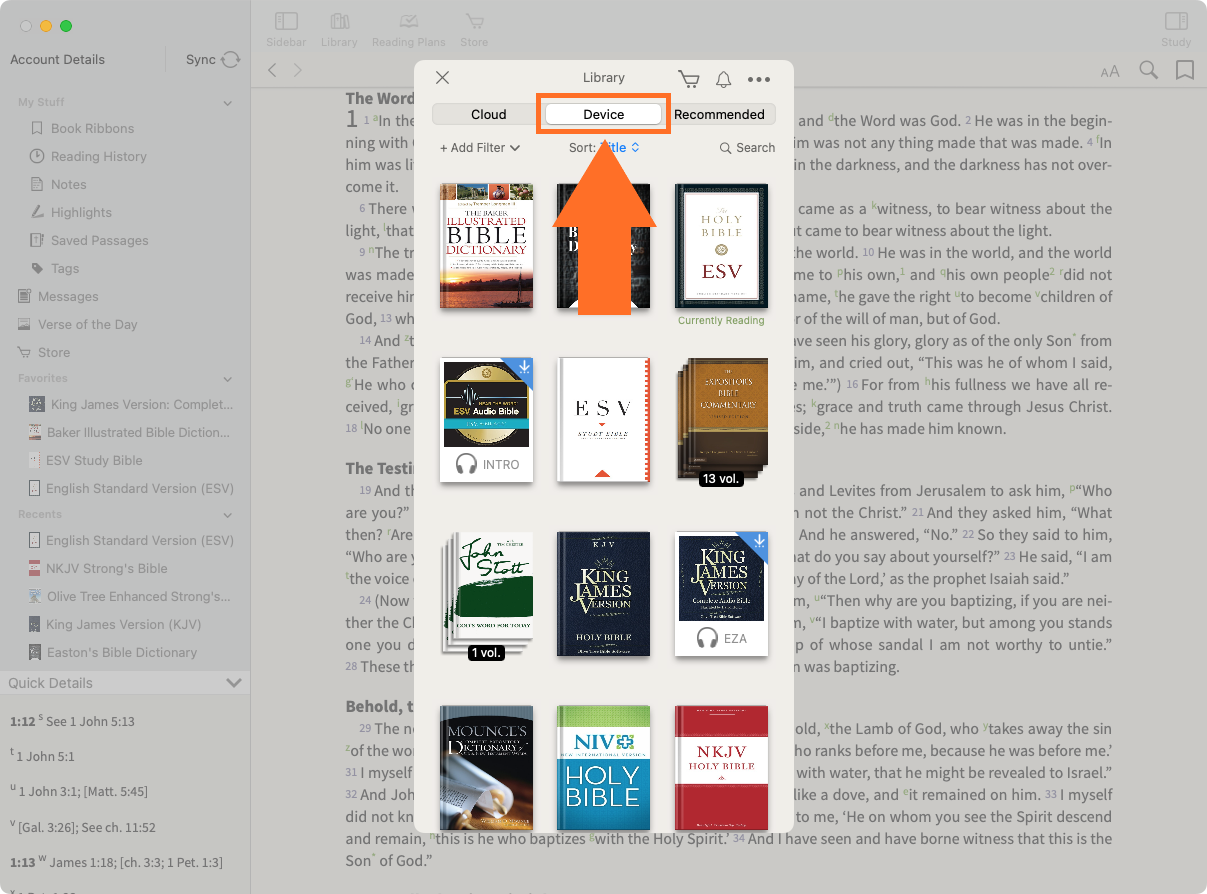Click Account Details in sidebar header
The image size is (1207, 894).
[57, 60]
